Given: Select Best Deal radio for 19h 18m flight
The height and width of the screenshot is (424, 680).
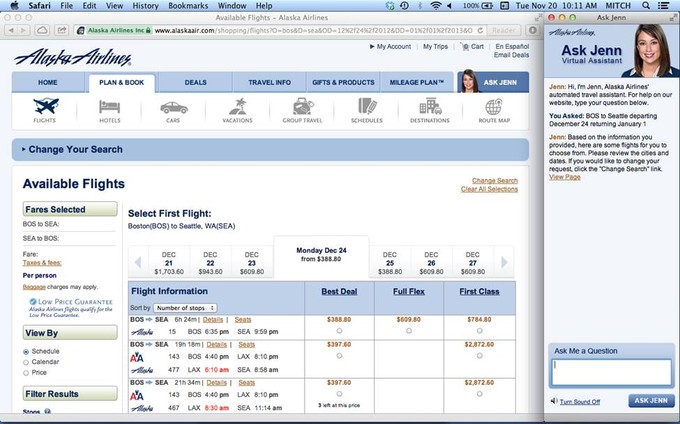Looking at the screenshot, I should point(339,356).
